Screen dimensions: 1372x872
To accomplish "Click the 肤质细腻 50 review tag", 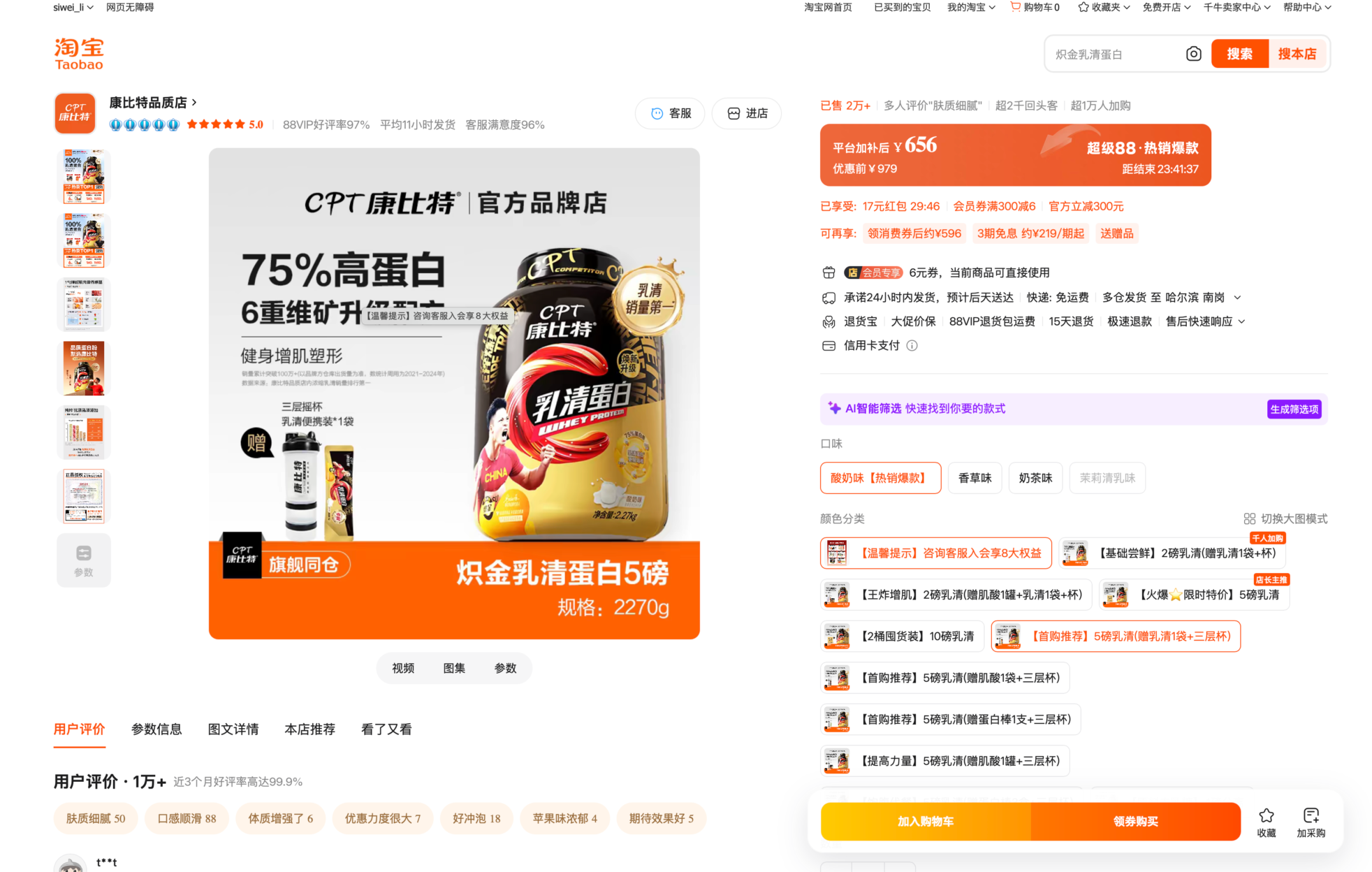I will (96, 818).
